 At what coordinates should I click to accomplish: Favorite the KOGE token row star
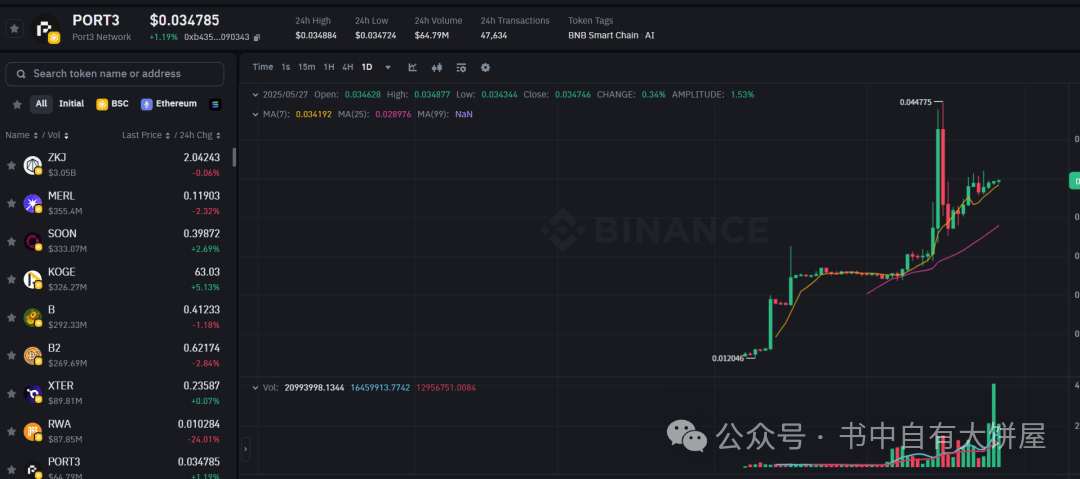coord(11,279)
